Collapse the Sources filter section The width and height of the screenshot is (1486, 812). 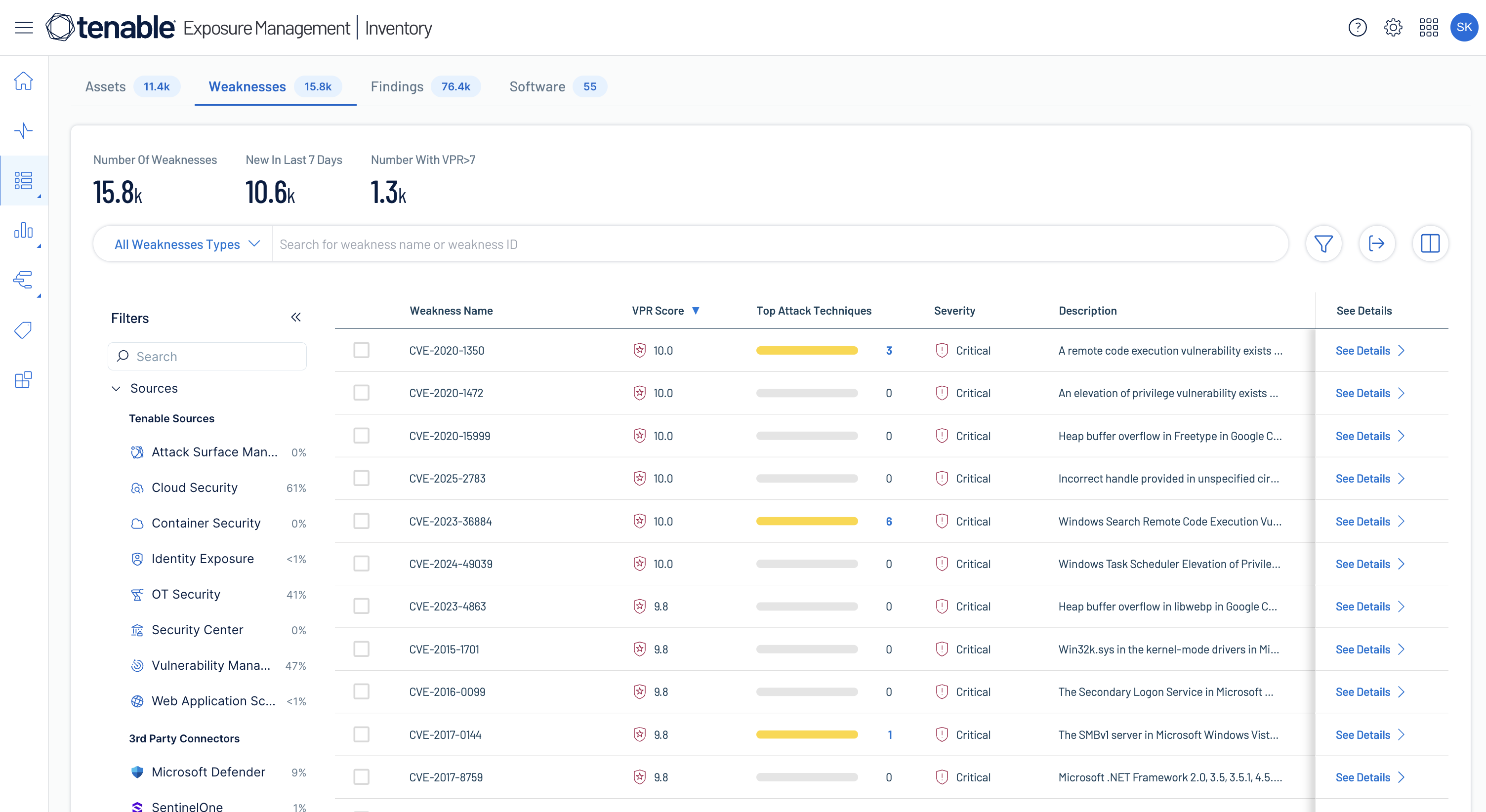pos(116,388)
